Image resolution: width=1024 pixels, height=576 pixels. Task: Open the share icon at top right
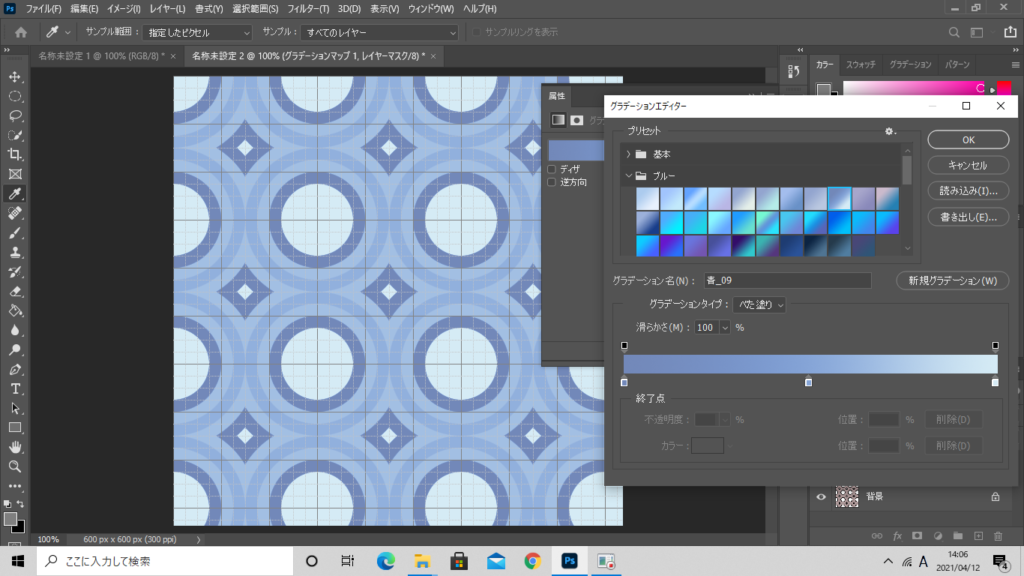coord(1010,32)
